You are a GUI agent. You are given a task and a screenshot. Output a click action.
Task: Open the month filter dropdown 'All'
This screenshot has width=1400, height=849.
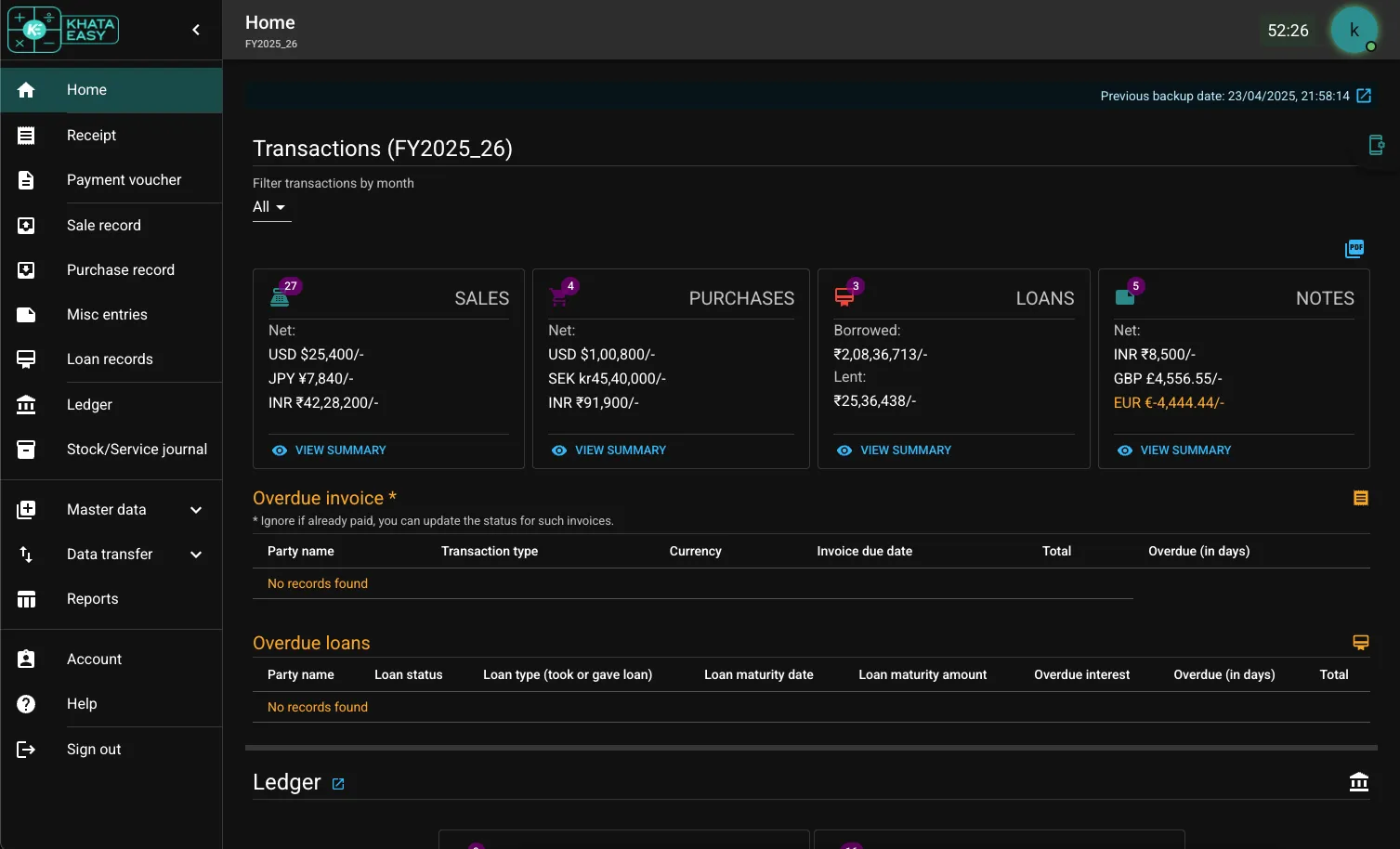(x=271, y=207)
